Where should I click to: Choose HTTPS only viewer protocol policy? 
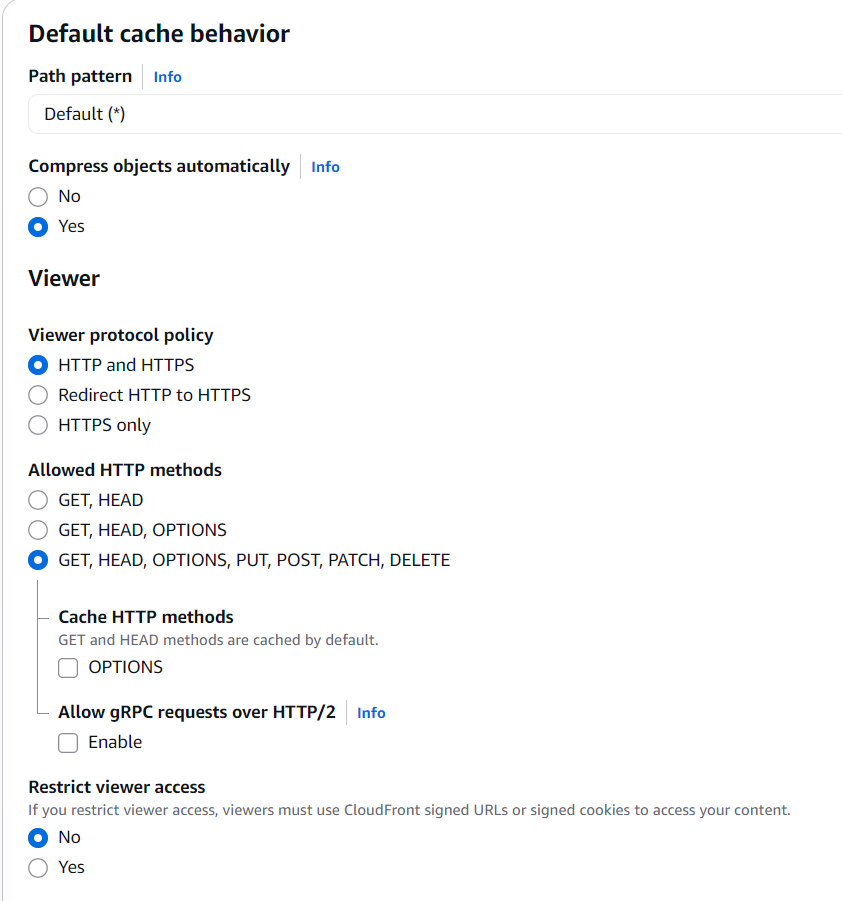(x=38, y=425)
